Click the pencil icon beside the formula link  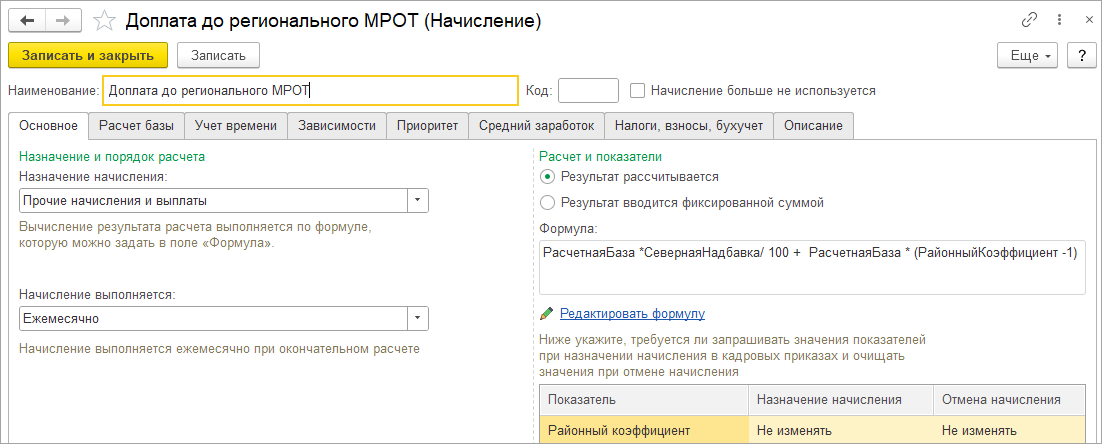pyautogui.click(x=546, y=314)
